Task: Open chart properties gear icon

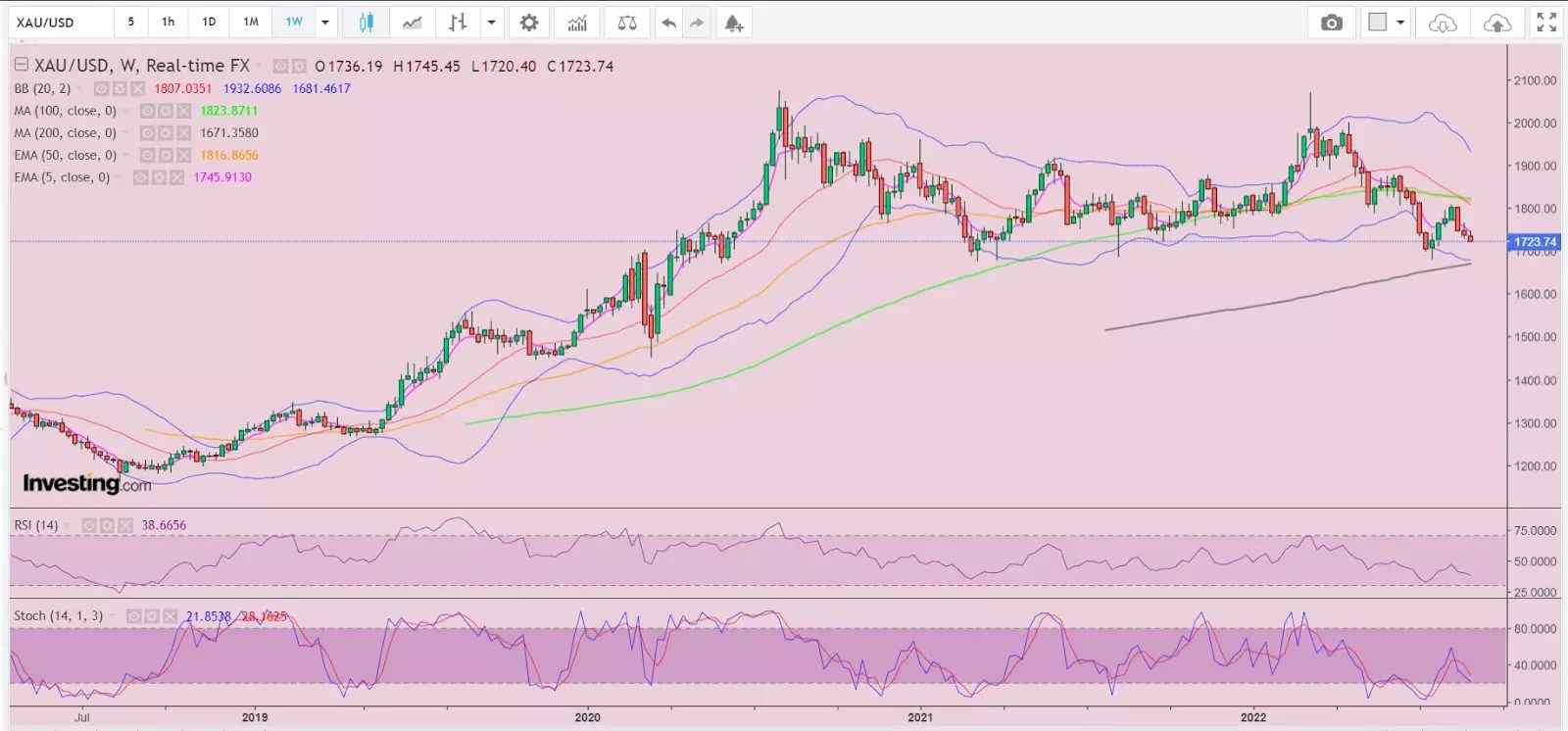Action: click(529, 23)
